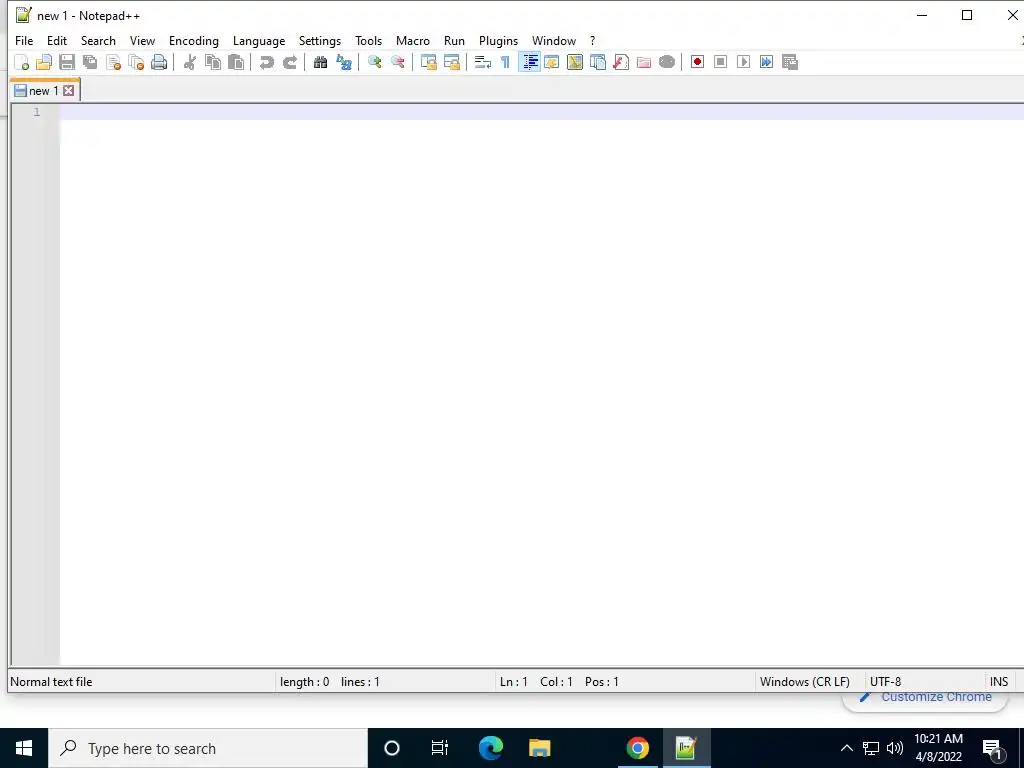The image size is (1024, 768).
Task: Click the Close All toolbar icon
Action: (136, 62)
